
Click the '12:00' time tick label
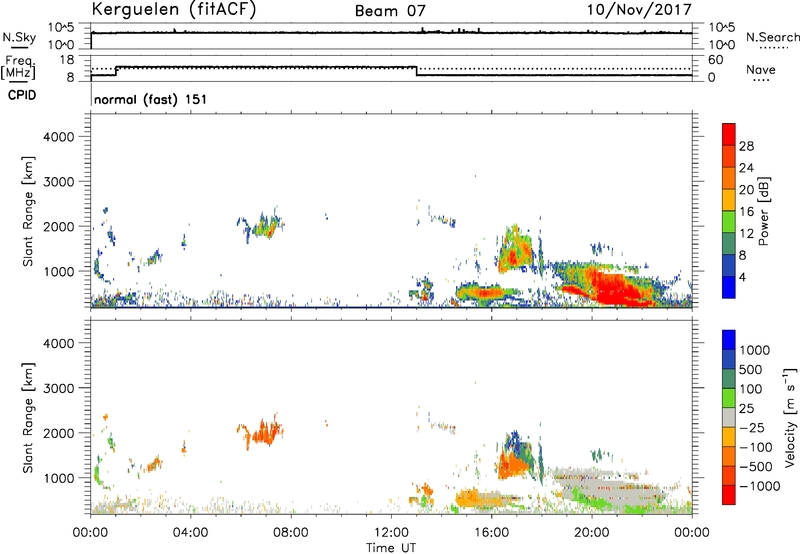(391, 533)
